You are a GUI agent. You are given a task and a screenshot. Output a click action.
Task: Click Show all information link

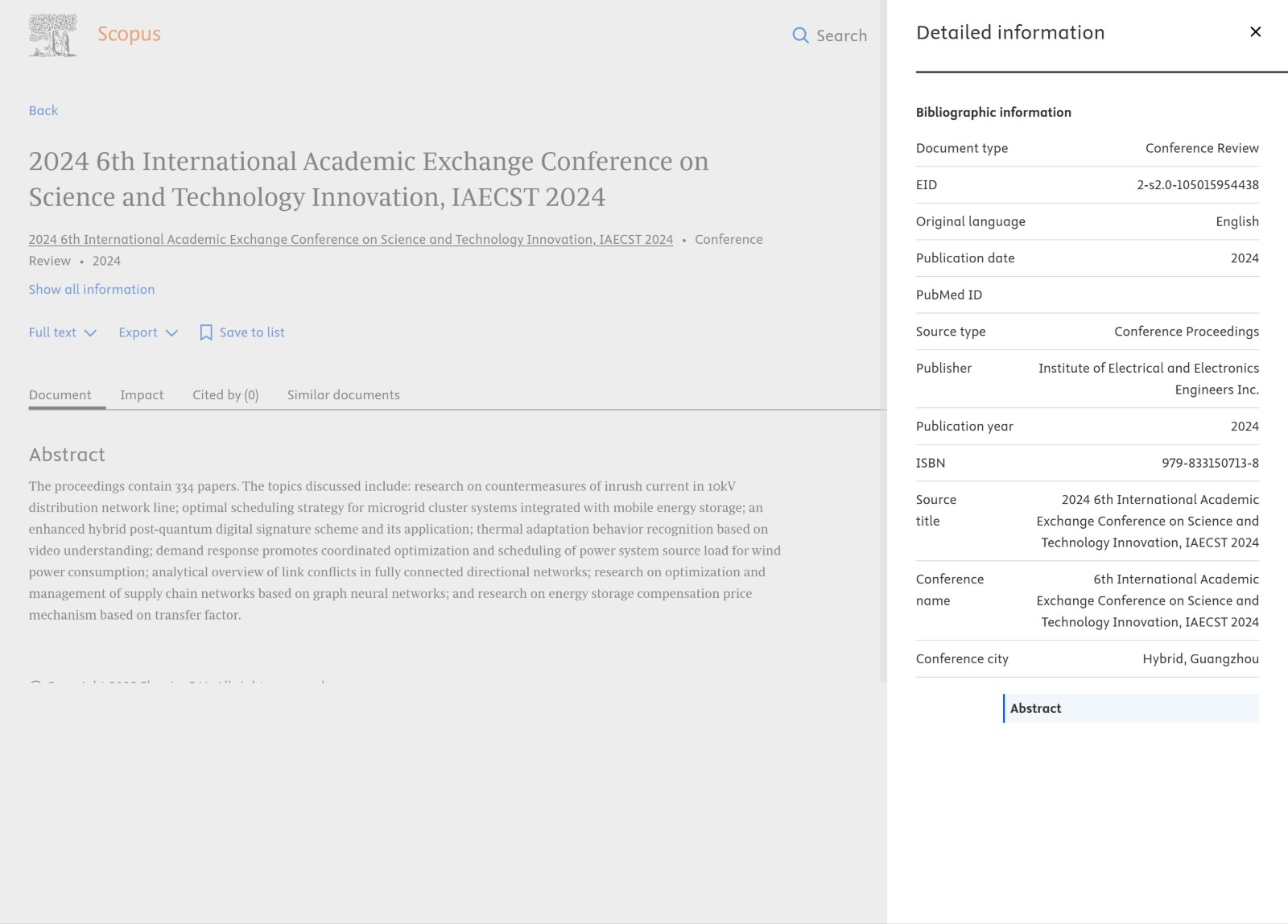click(x=92, y=290)
